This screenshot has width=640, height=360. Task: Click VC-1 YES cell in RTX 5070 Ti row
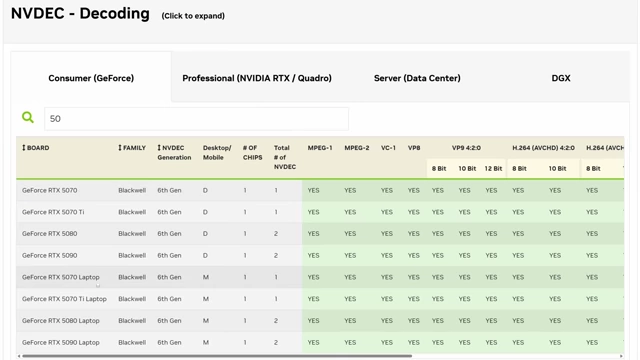[387, 212]
